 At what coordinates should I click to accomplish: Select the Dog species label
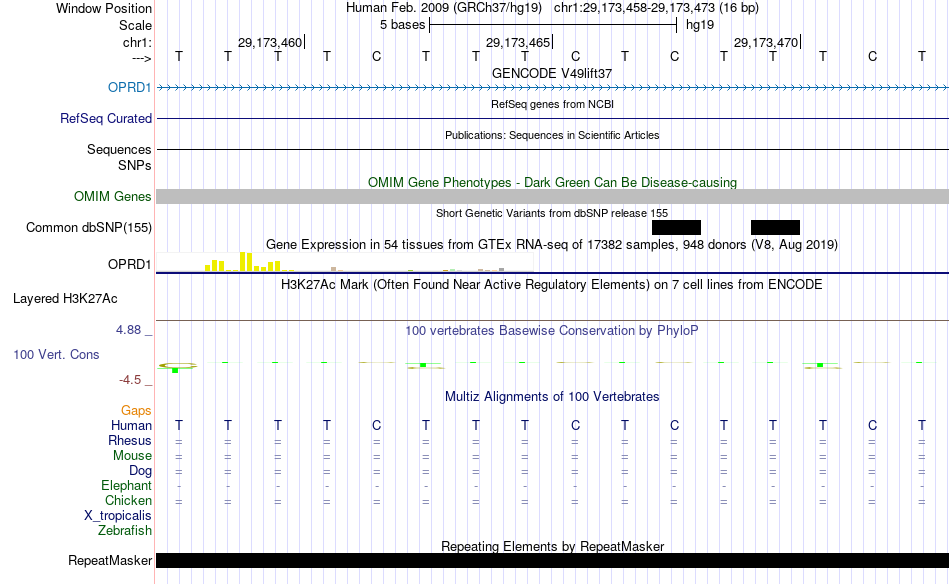coord(141,470)
